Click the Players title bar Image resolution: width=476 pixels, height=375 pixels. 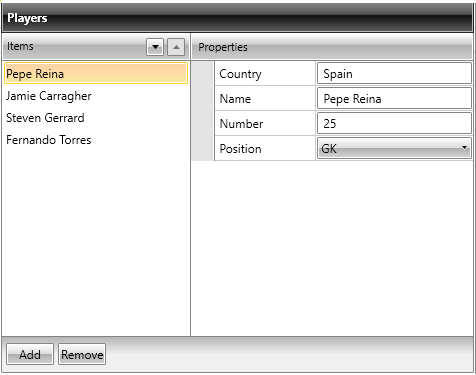(238, 18)
